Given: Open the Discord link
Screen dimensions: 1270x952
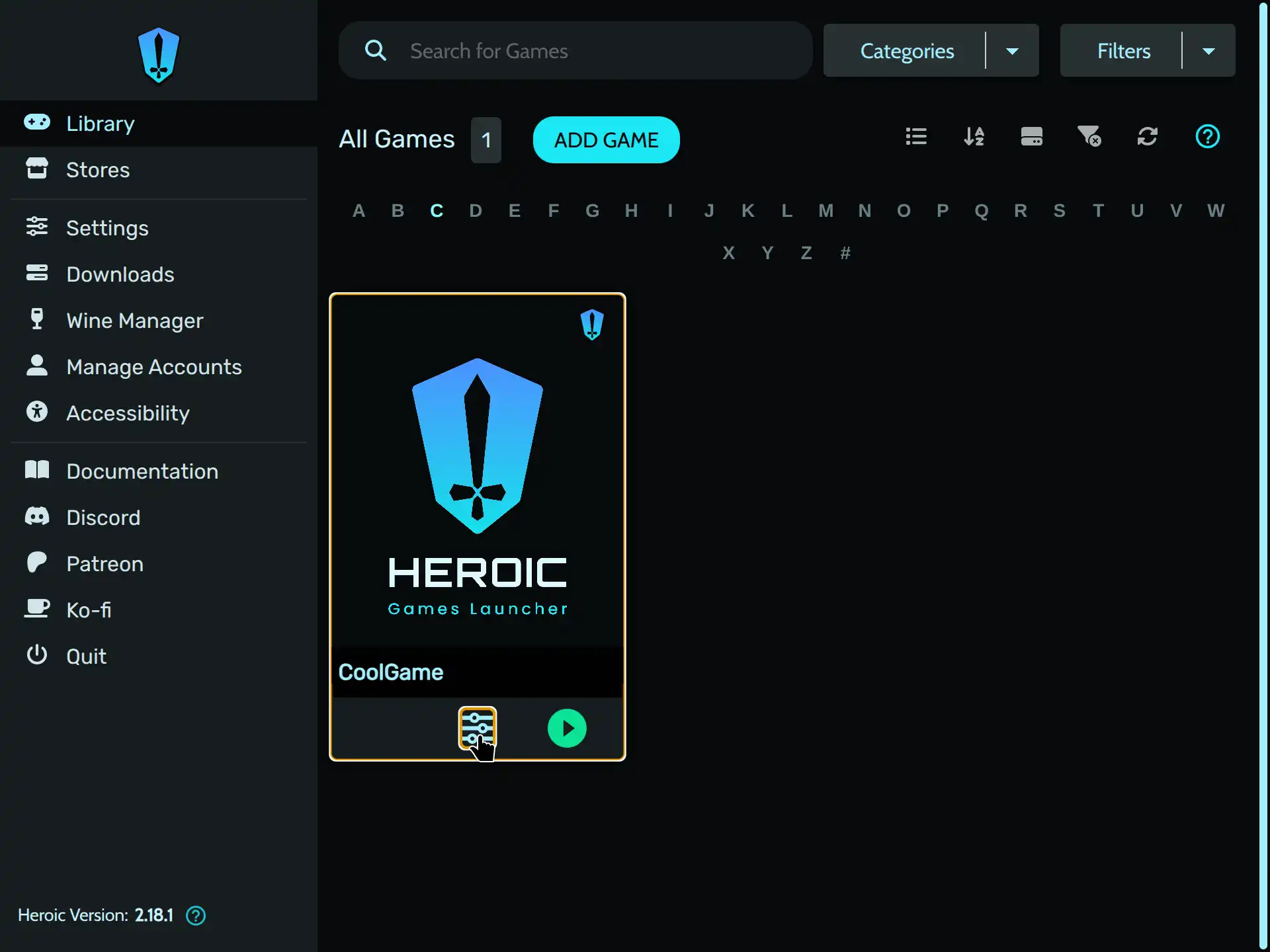Looking at the screenshot, I should (103, 517).
